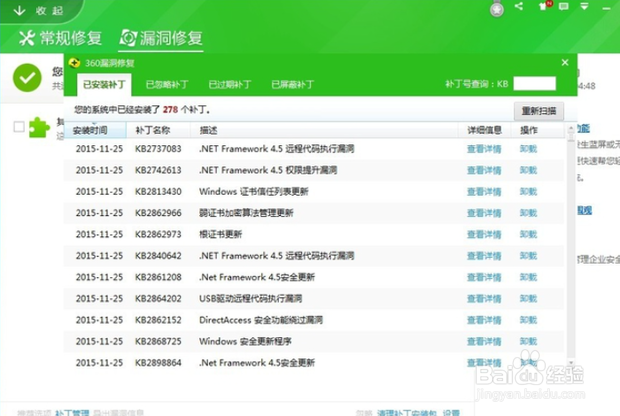Click the 重新扫描 button
The image size is (620, 416).
539,111
